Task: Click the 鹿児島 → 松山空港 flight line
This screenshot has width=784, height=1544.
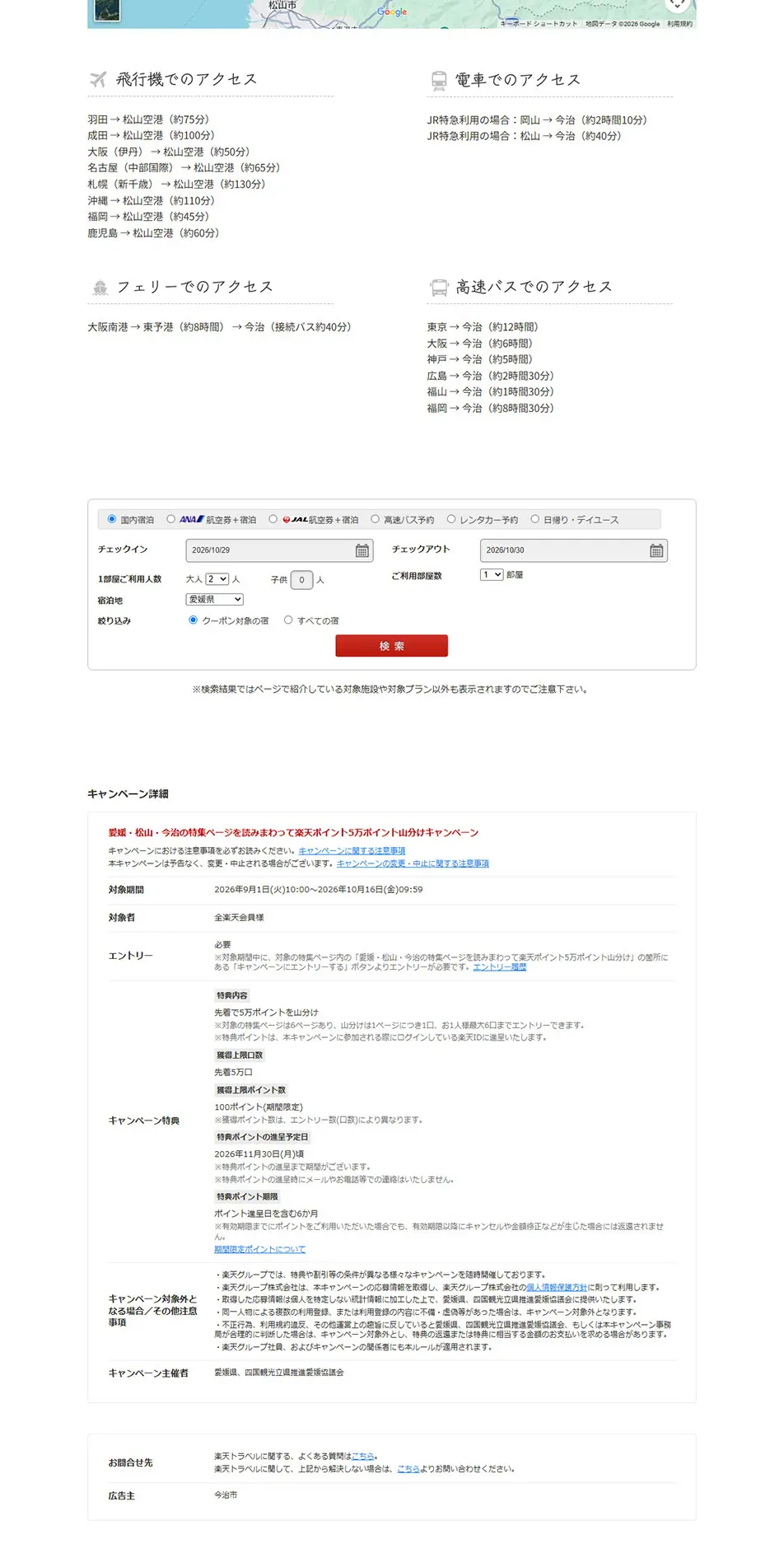Action: coord(153,233)
